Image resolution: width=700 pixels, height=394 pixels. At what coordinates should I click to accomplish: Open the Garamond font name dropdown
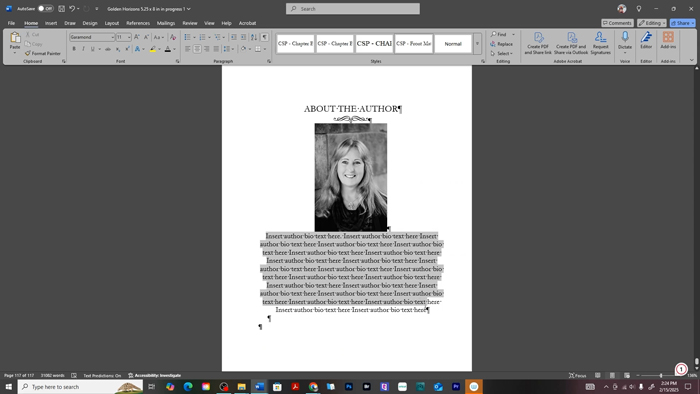(x=112, y=37)
